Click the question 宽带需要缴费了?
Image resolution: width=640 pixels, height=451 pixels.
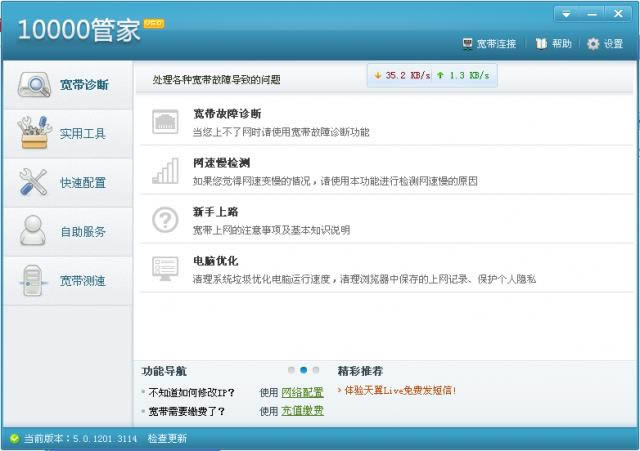tap(187, 411)
